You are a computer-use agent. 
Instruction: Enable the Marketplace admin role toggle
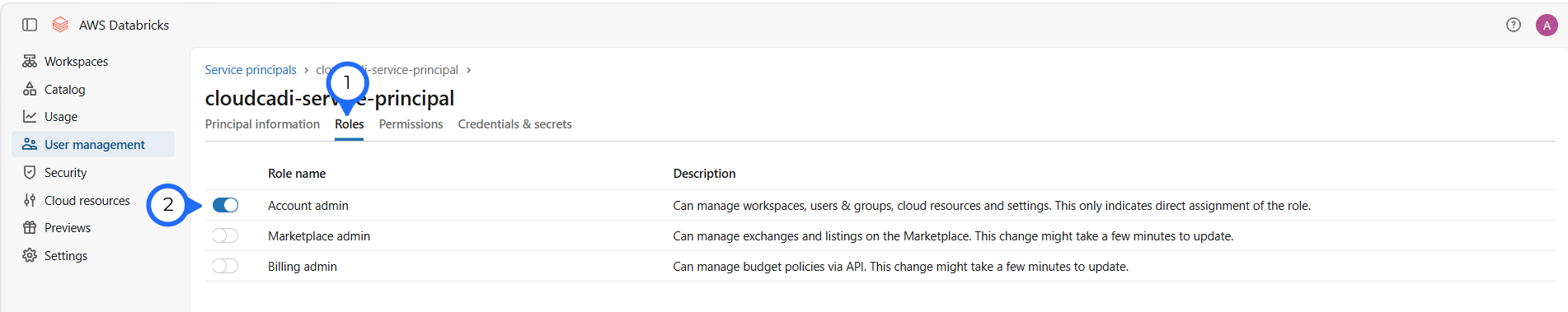click(x=225, y=235)
